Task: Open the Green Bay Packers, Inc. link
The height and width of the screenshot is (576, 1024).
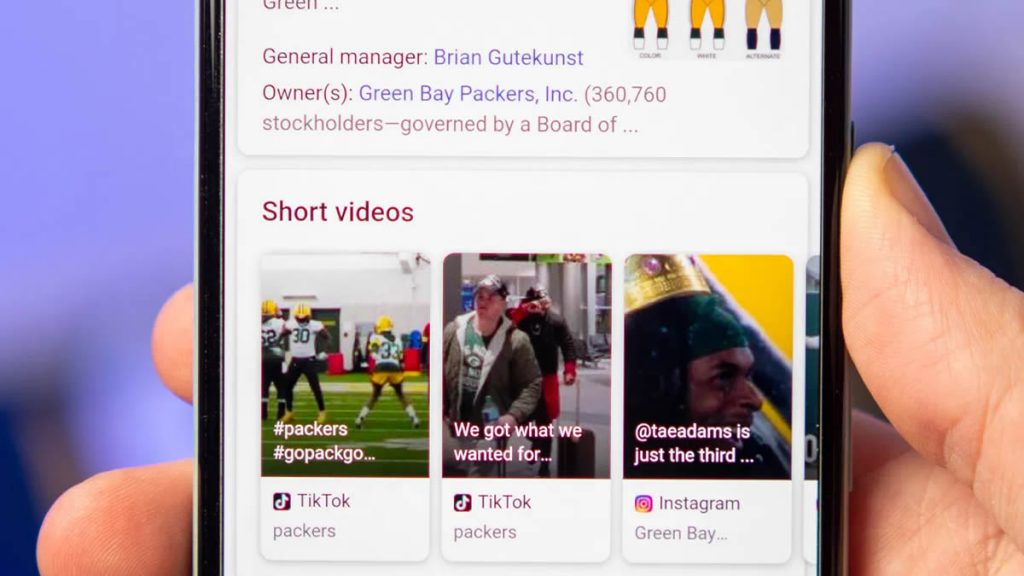Action: (468, 94)
